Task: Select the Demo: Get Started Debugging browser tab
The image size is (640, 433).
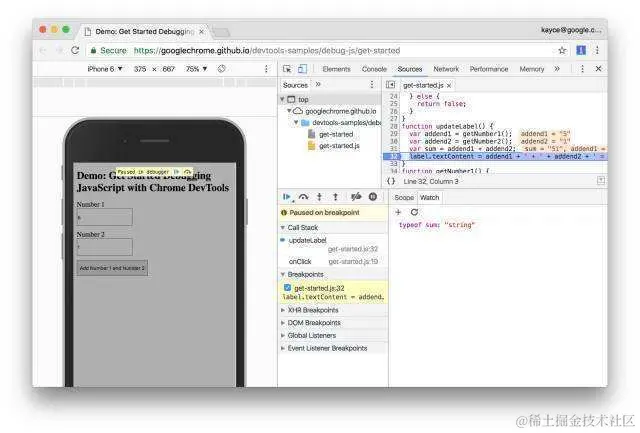Action: click(144, 31)
